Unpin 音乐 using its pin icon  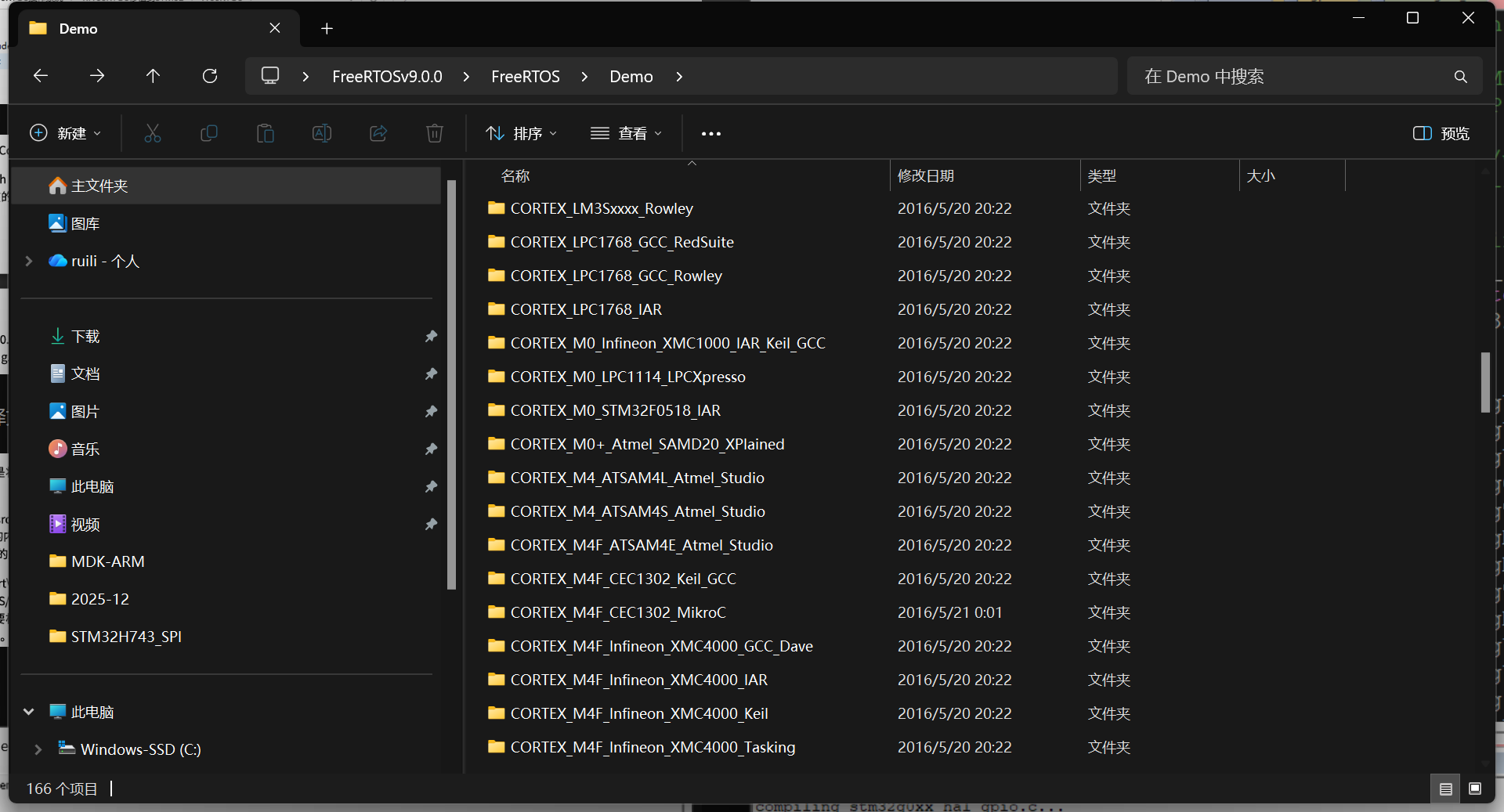tap(431, 449)
